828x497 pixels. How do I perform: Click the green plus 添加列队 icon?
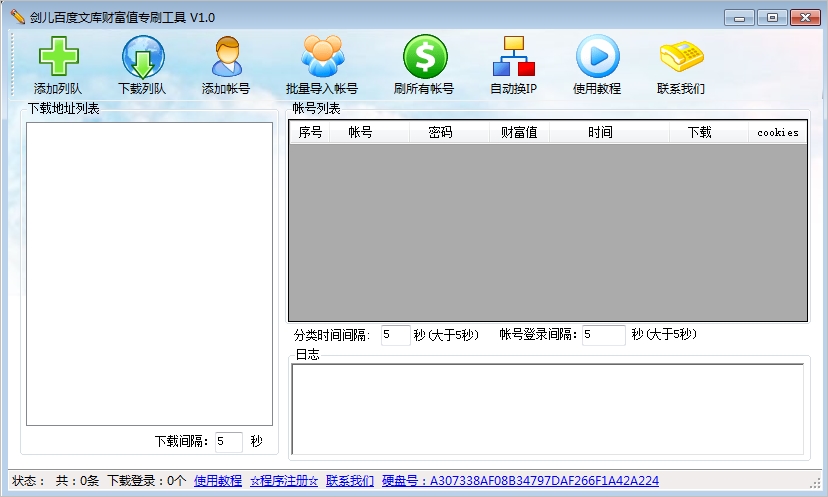pyautogui.click(x=58, y=56)
